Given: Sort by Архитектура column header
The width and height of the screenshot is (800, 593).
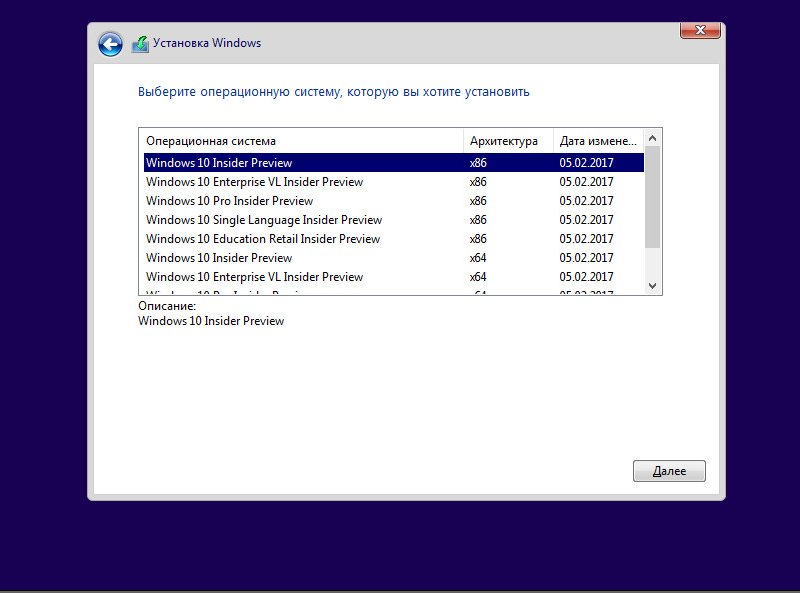Looking at the screenshot, I should click(508, 141).
